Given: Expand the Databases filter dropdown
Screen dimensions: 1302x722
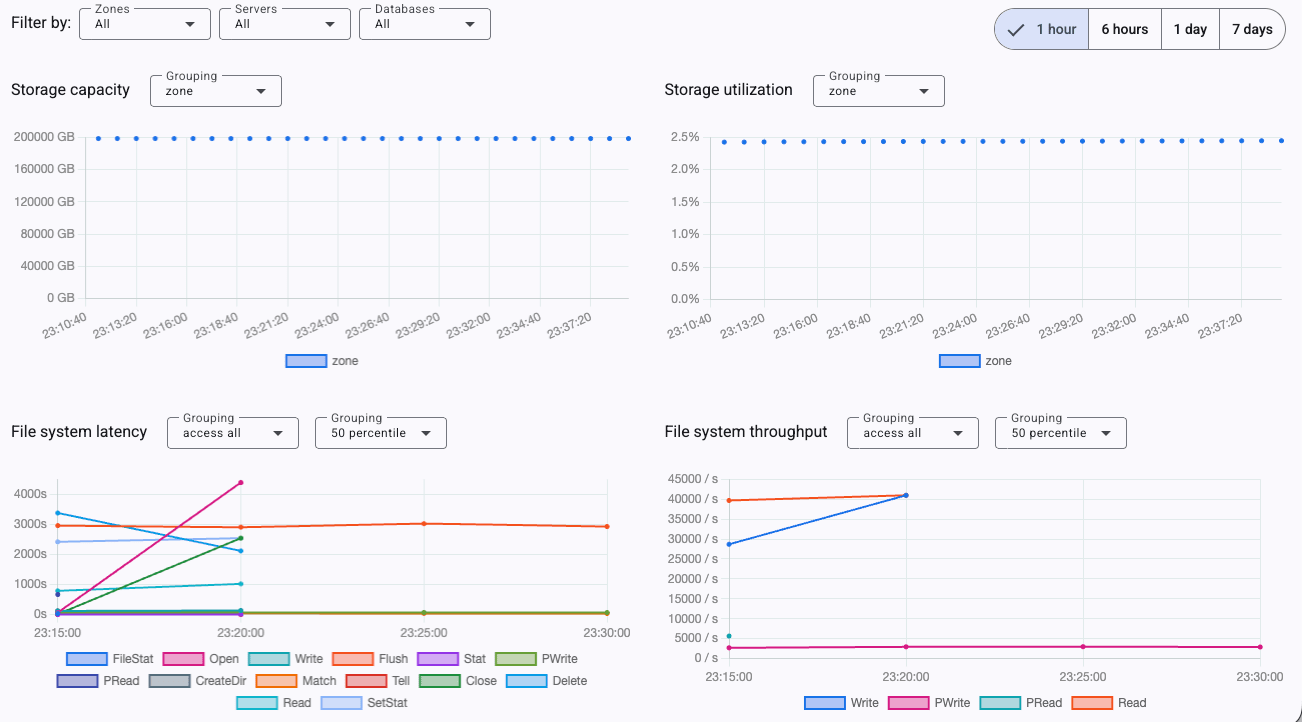Looking at the screenshot, I should 425,24.
